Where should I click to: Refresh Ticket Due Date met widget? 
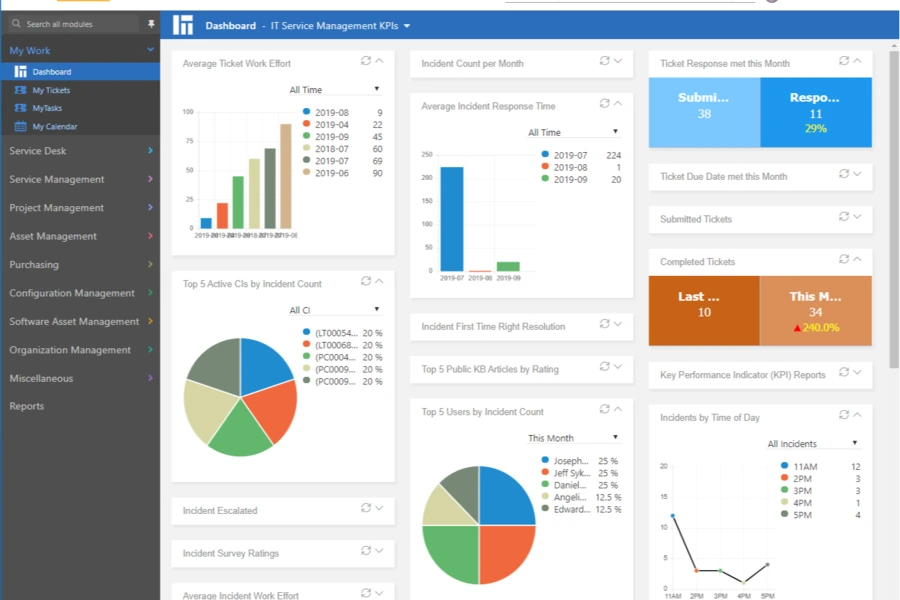tap(844, 174)
